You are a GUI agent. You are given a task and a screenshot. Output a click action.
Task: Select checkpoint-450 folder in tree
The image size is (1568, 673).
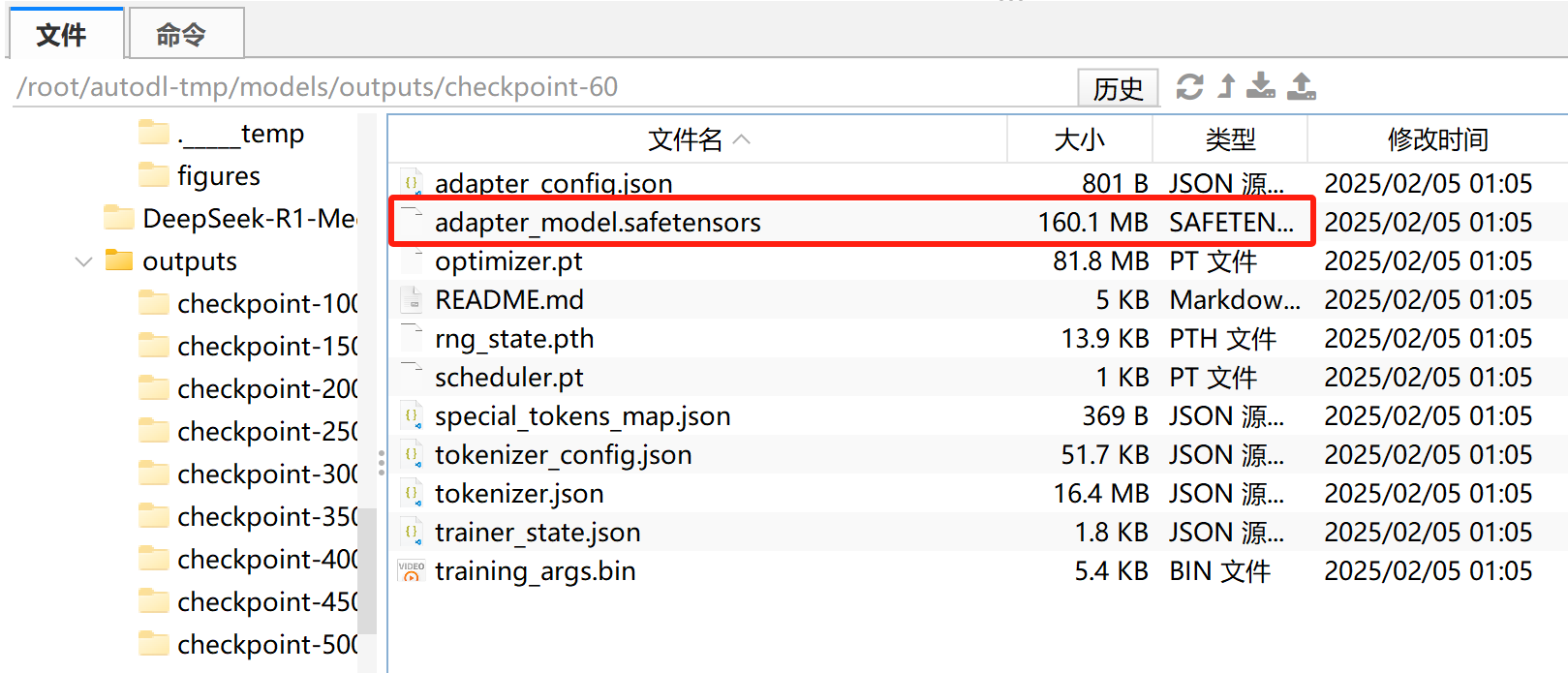pyautogui.click(x=268, y=602)
